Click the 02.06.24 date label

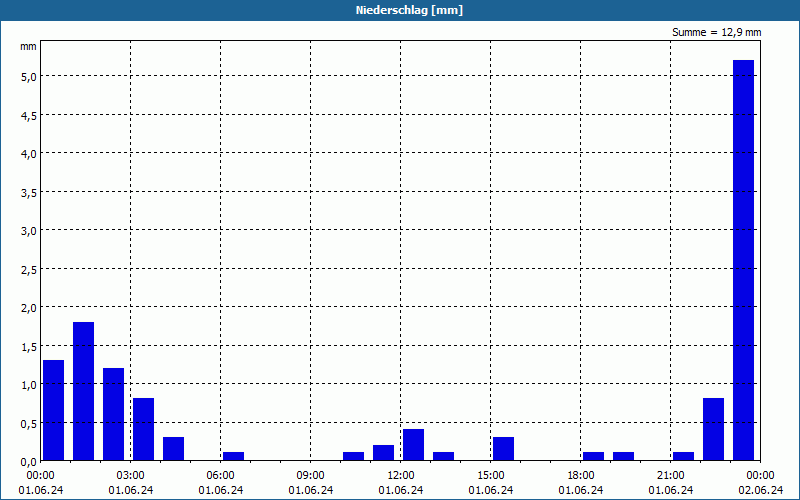760,490
